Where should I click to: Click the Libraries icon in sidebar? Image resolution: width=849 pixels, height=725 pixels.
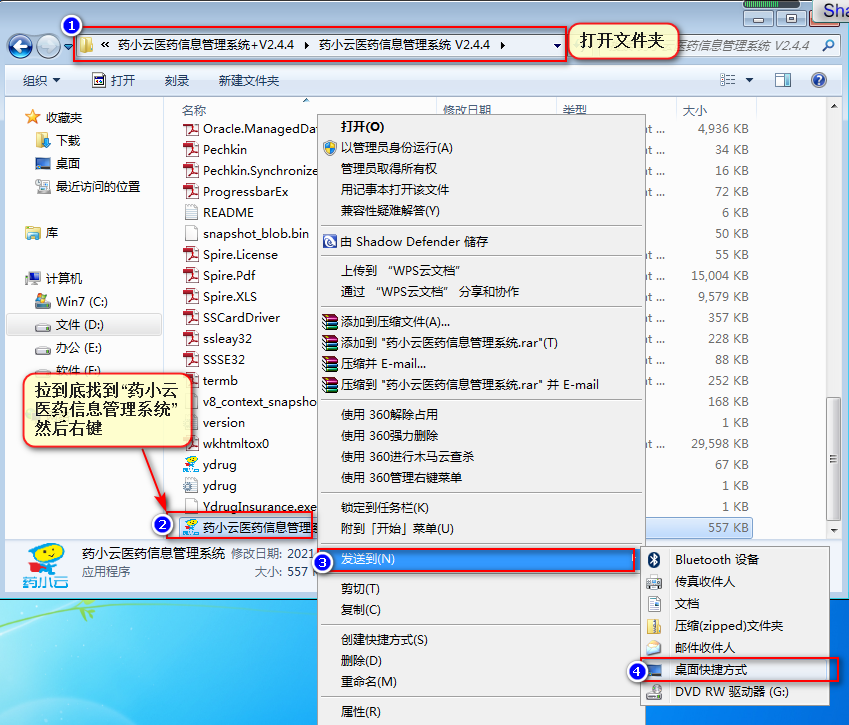click(32, 233)
